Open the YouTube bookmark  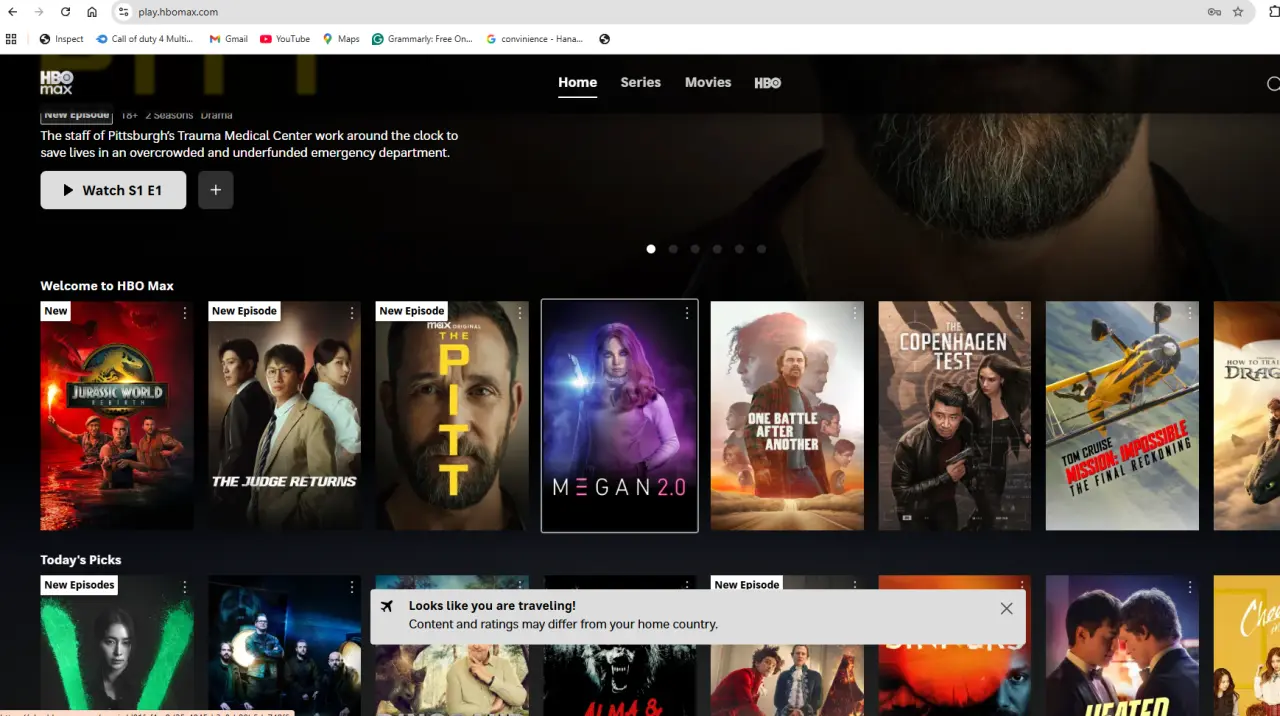click(285, 39)
